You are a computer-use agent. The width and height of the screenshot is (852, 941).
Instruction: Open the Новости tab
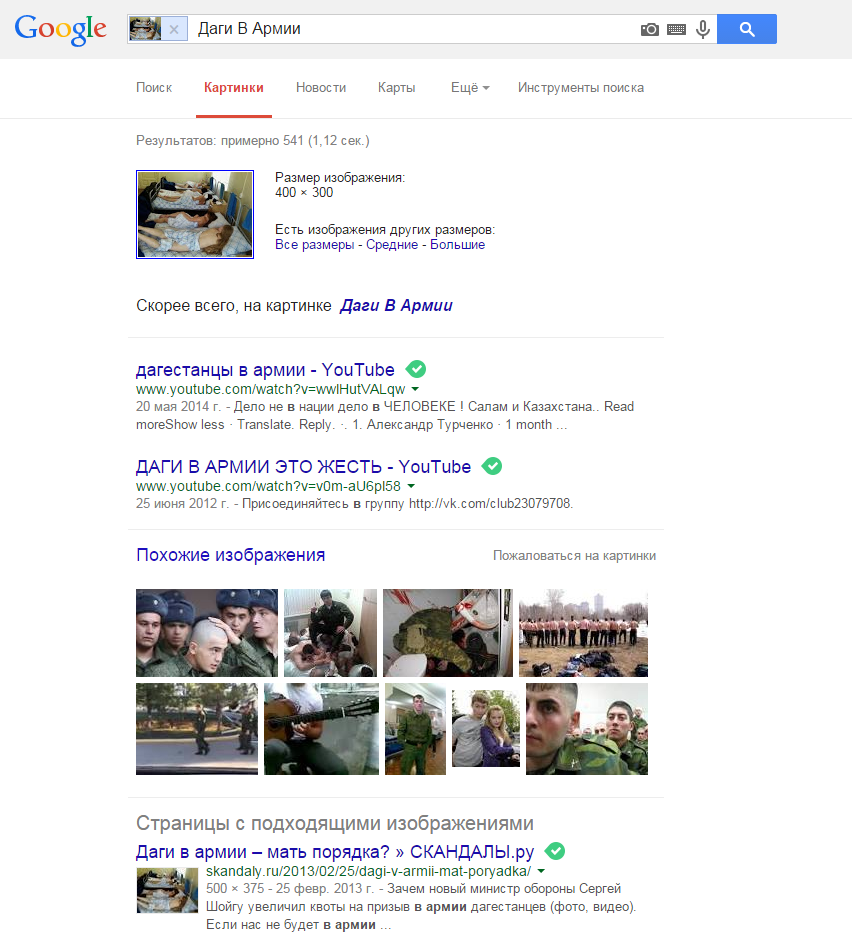(321, 88)
